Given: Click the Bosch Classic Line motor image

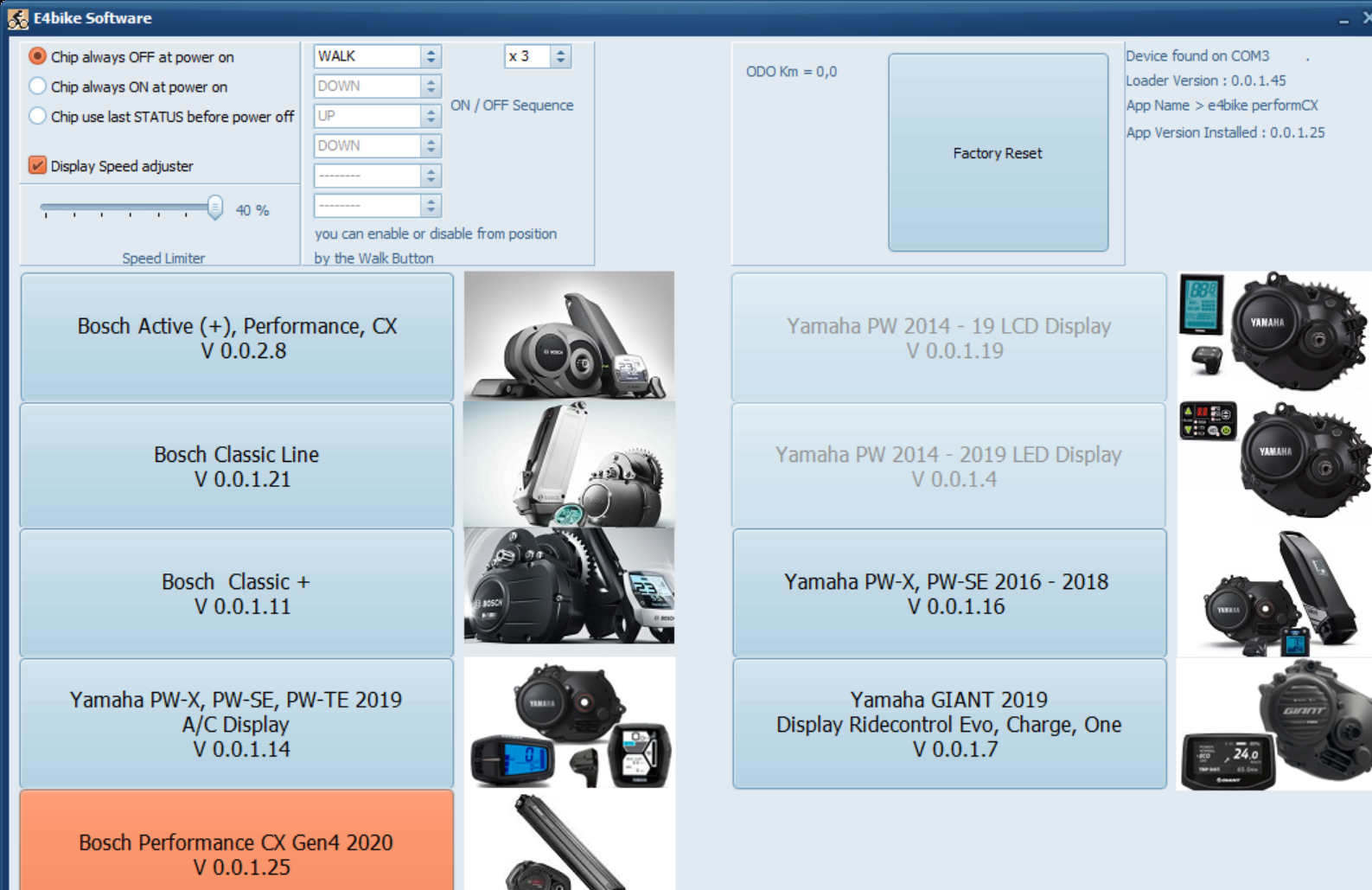Looking at the screenshot, I should point(569,464).
